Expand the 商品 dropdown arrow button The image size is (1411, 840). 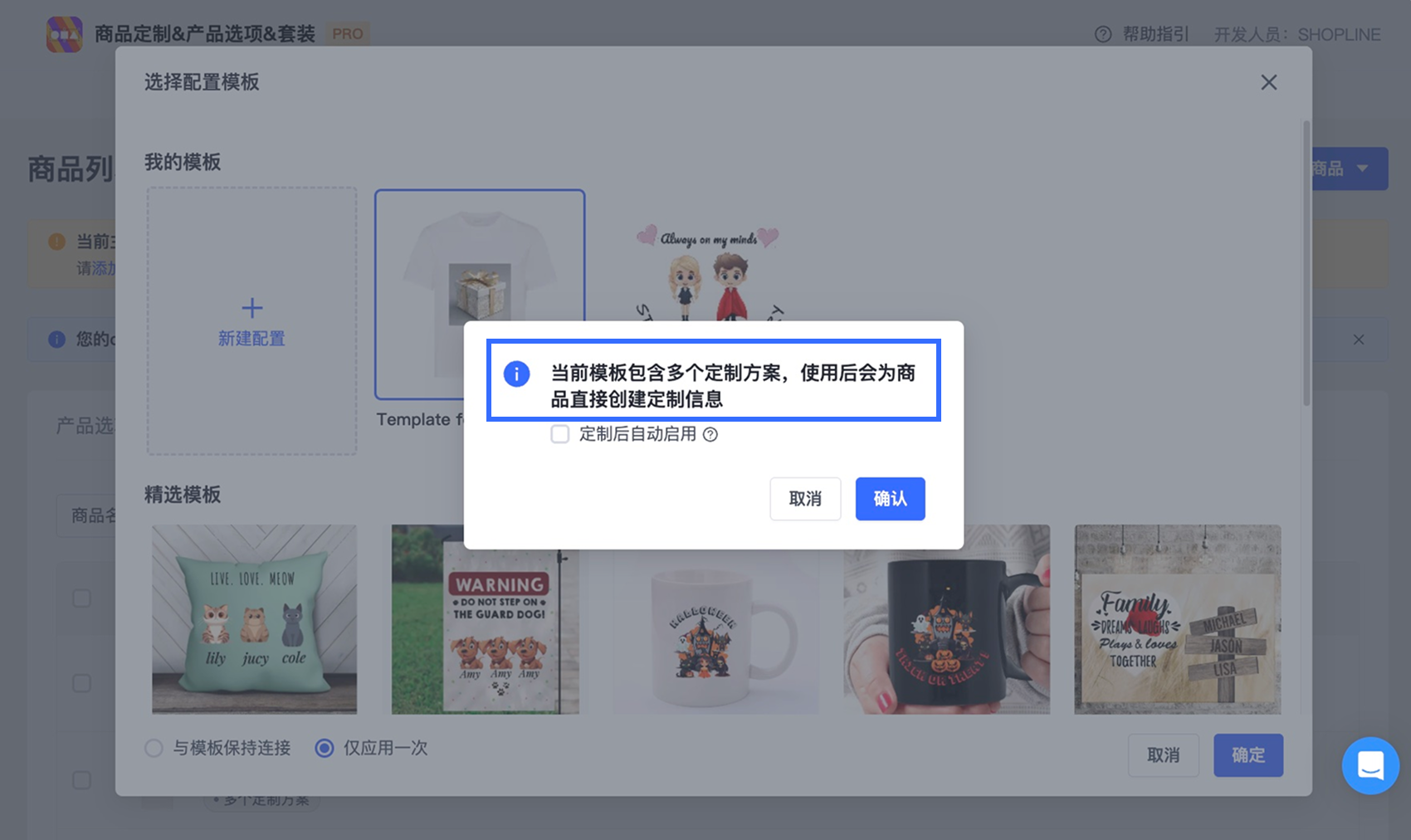[x=1362, y=168]
